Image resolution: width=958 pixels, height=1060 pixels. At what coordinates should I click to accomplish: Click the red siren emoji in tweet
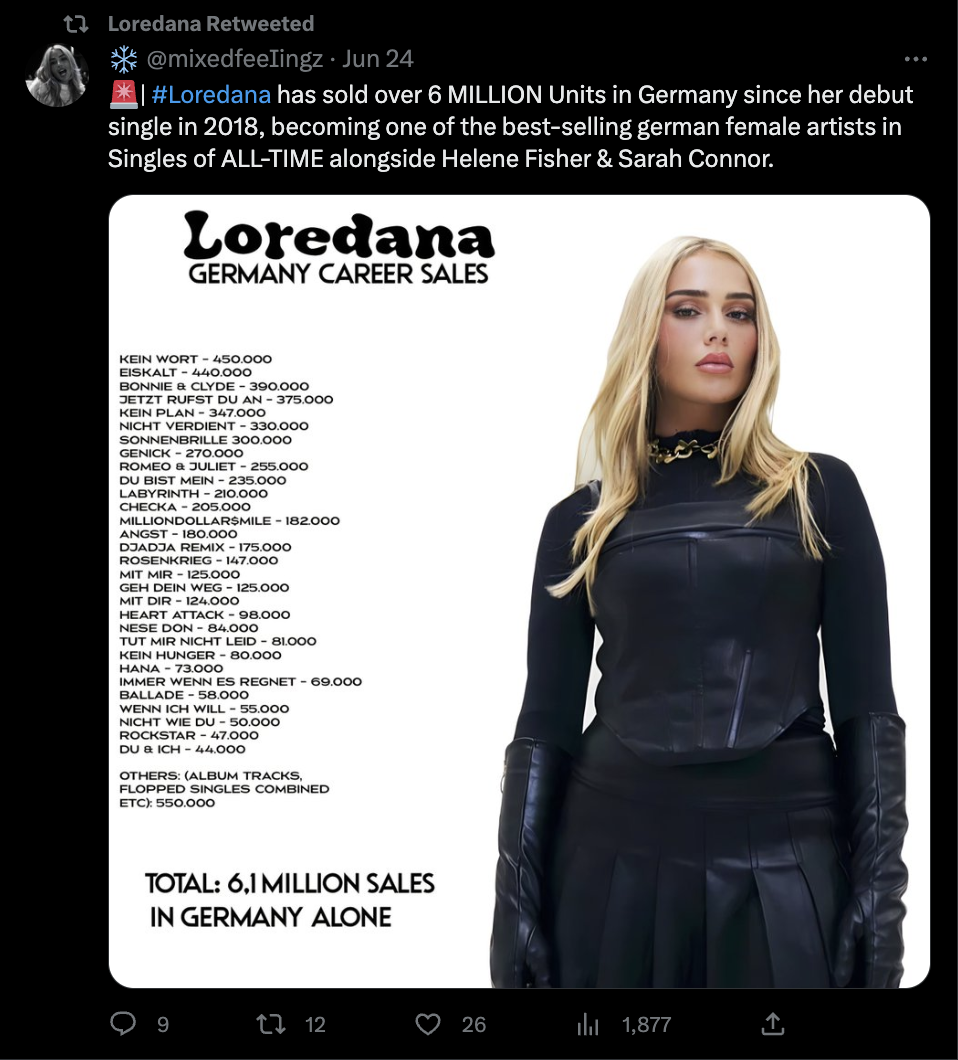pyautogui.click(x=123, y=95)
